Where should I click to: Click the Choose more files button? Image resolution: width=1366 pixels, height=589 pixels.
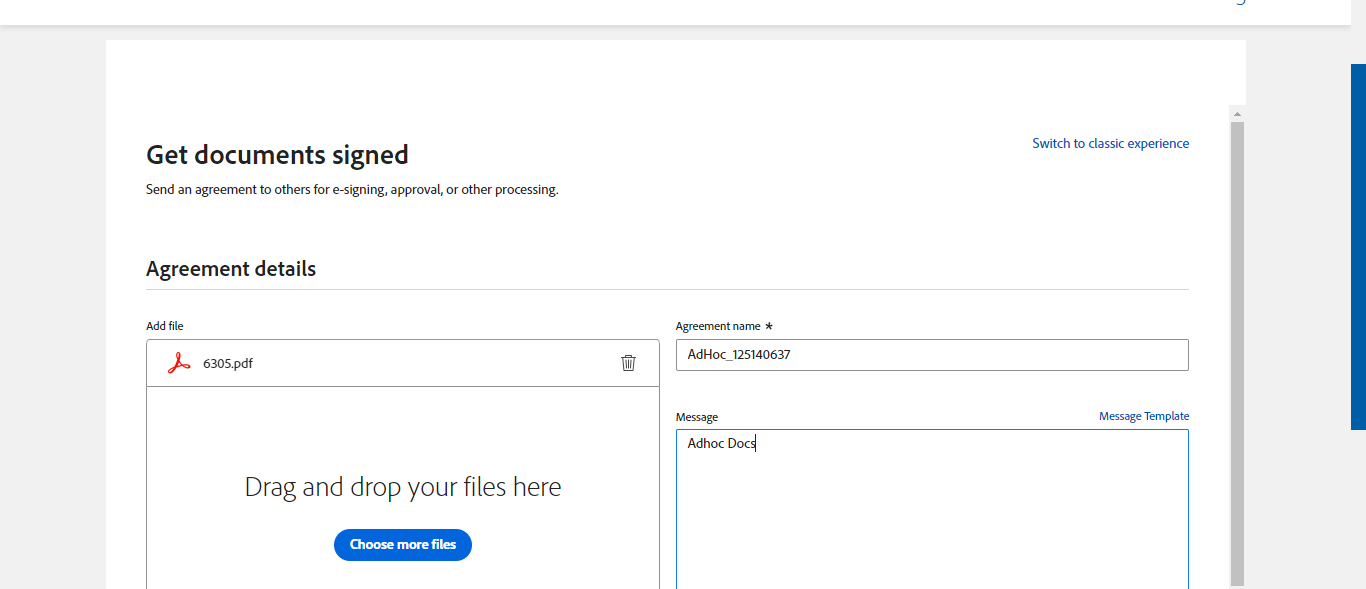coord(403,545)
